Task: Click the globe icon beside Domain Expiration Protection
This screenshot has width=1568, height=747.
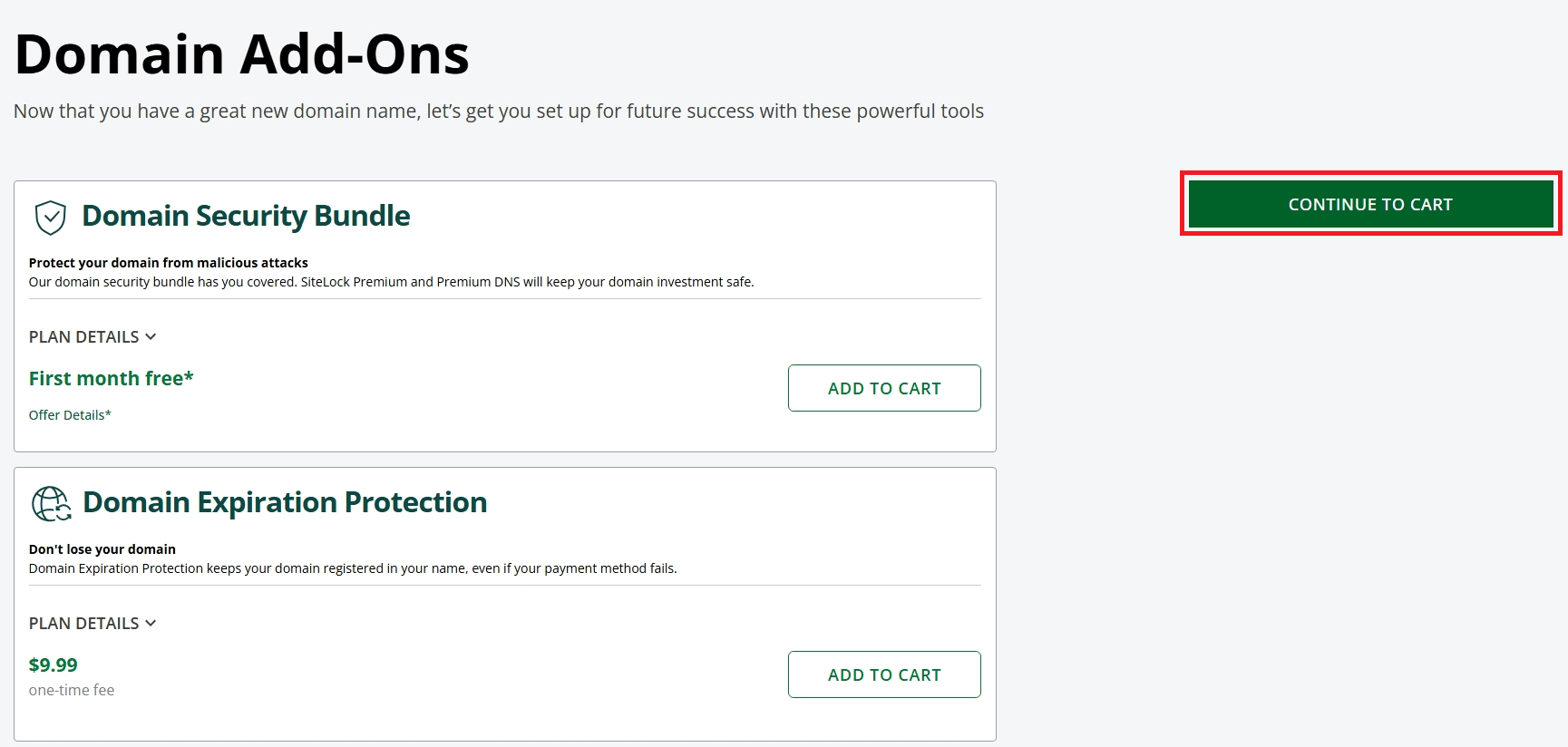Action: [x=50, y=504]
